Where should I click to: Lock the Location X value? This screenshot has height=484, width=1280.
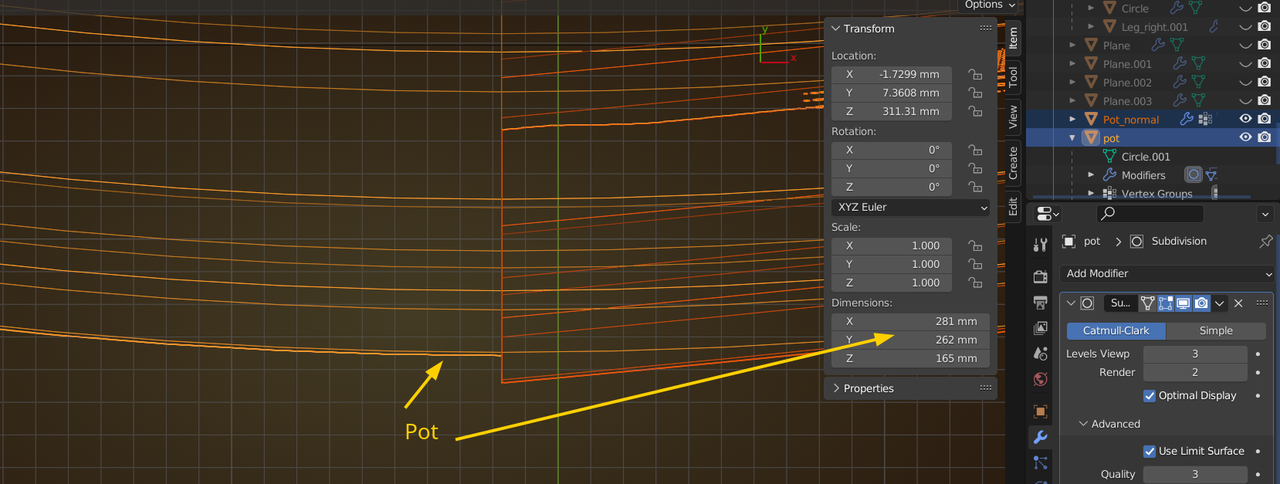[974, 74]
